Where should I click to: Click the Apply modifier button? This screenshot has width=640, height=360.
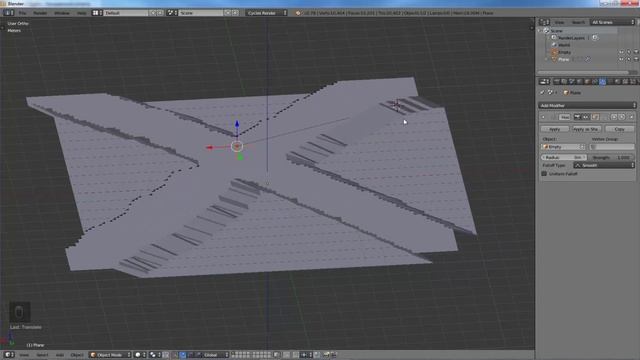[x=554, y=129]
